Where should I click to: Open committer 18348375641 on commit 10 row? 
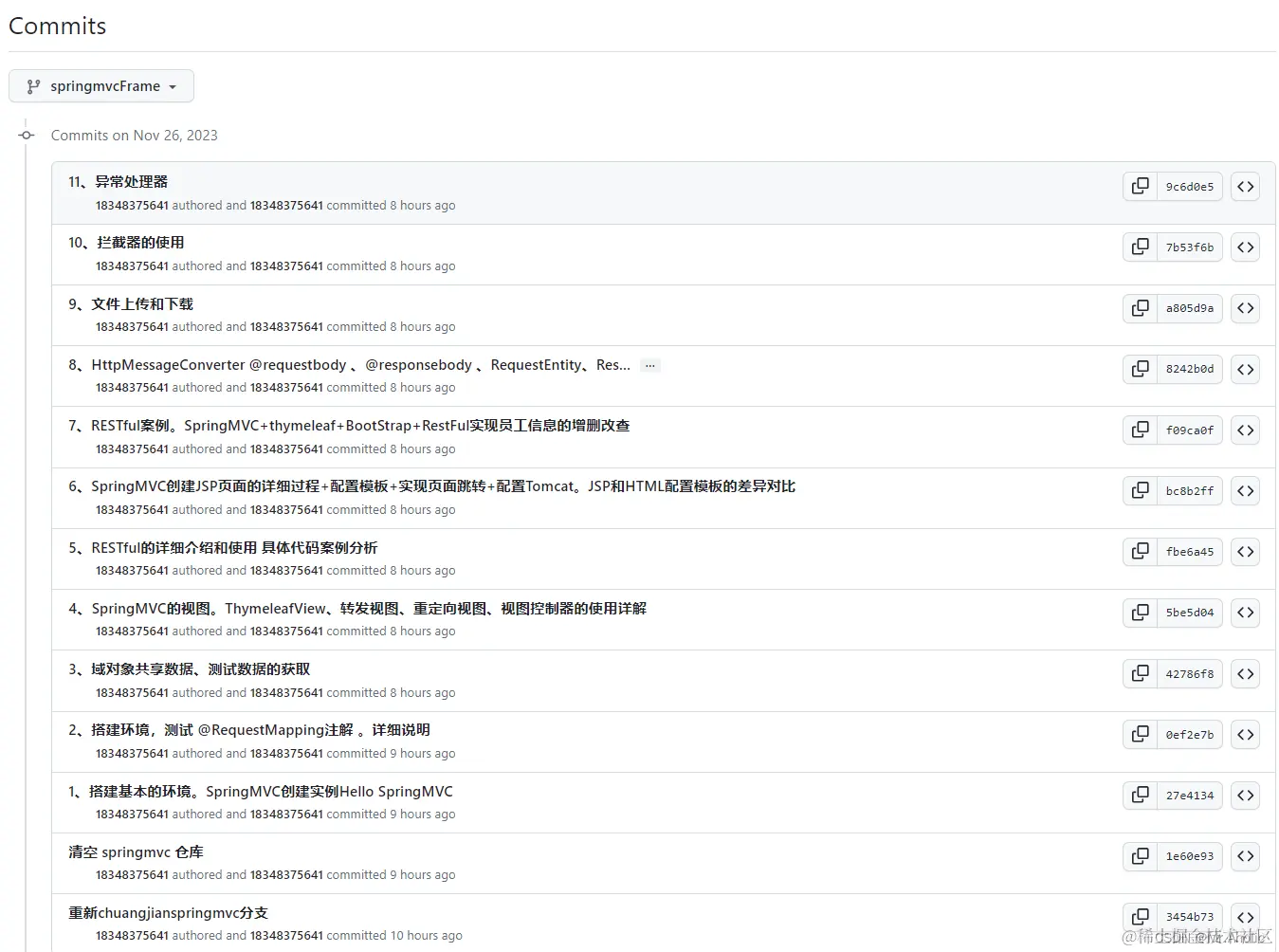[286, 266]
